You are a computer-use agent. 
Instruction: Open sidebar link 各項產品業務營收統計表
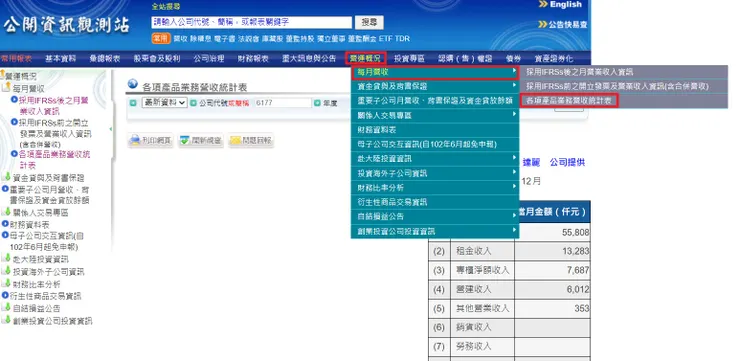[x=55, y=160]
